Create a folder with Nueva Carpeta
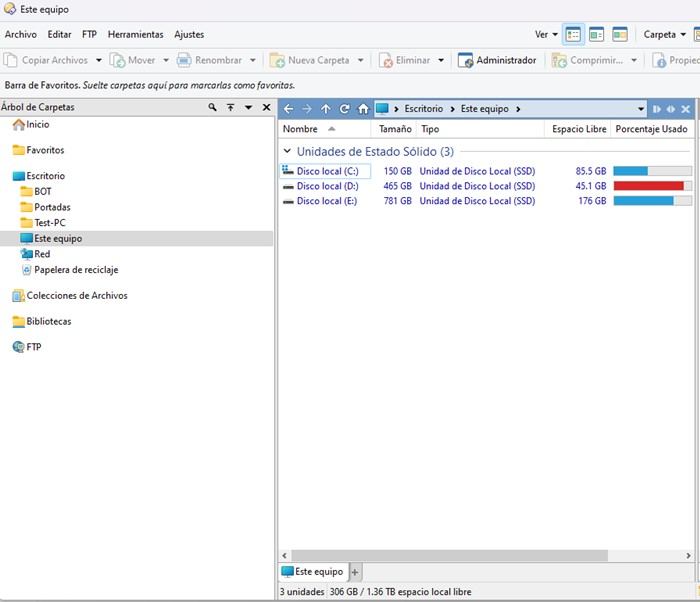The image size is (700, 602). [x=310, y=60]
